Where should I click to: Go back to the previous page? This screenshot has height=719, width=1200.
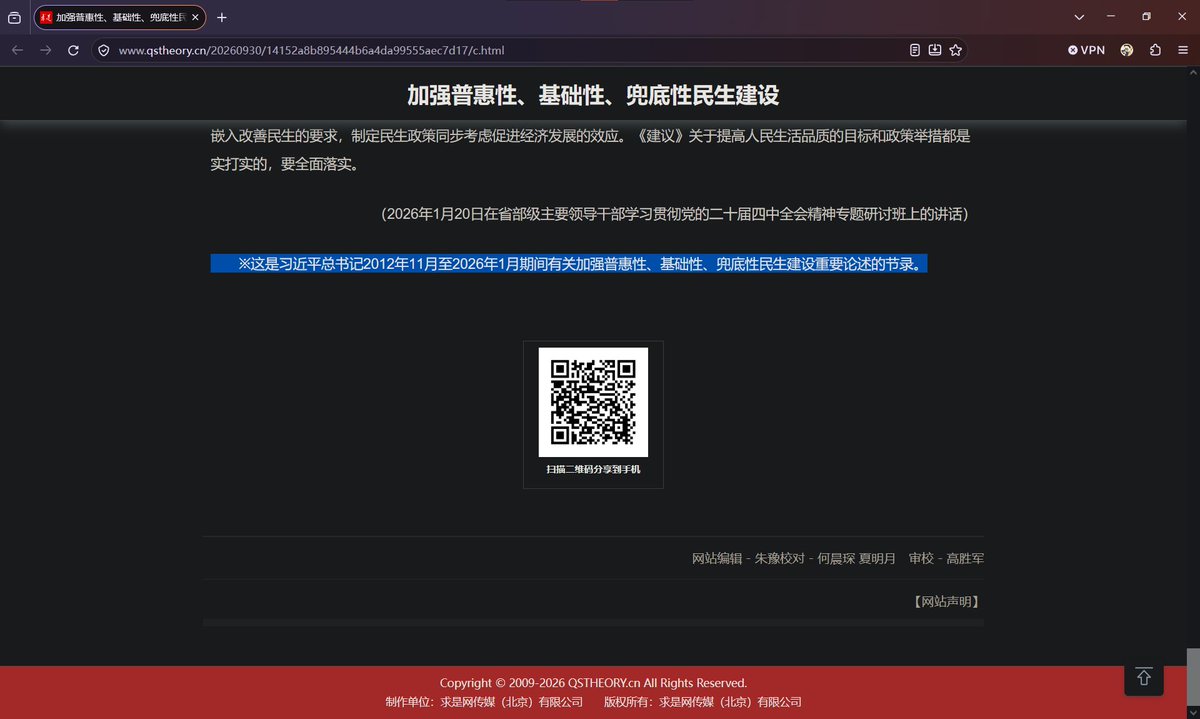(x=18, y=50)
